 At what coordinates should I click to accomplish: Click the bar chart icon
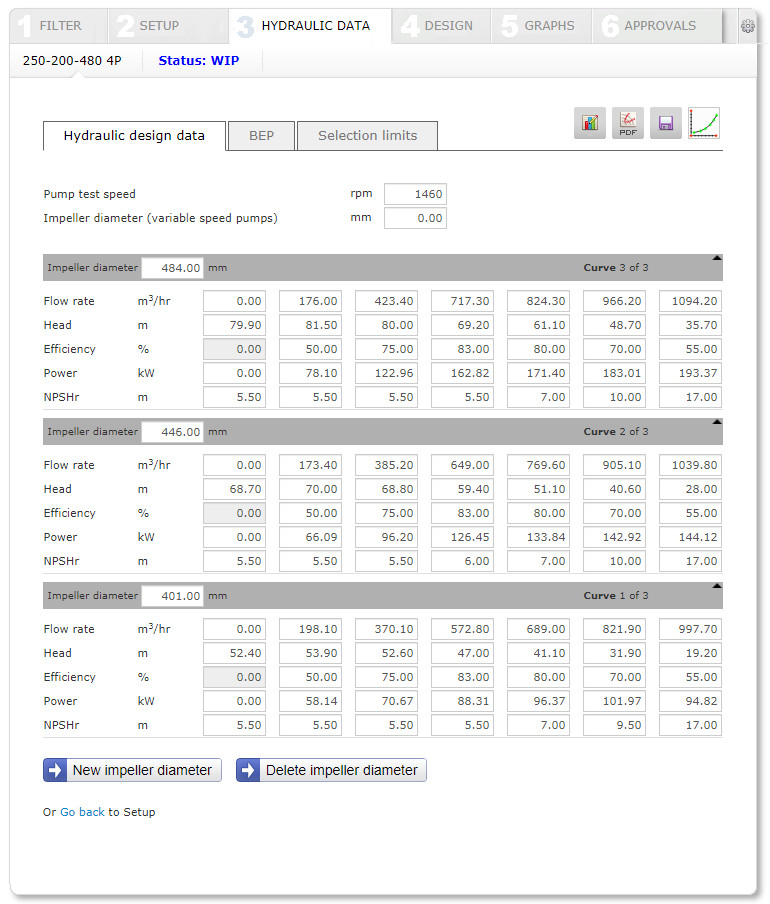click(590, 123)
